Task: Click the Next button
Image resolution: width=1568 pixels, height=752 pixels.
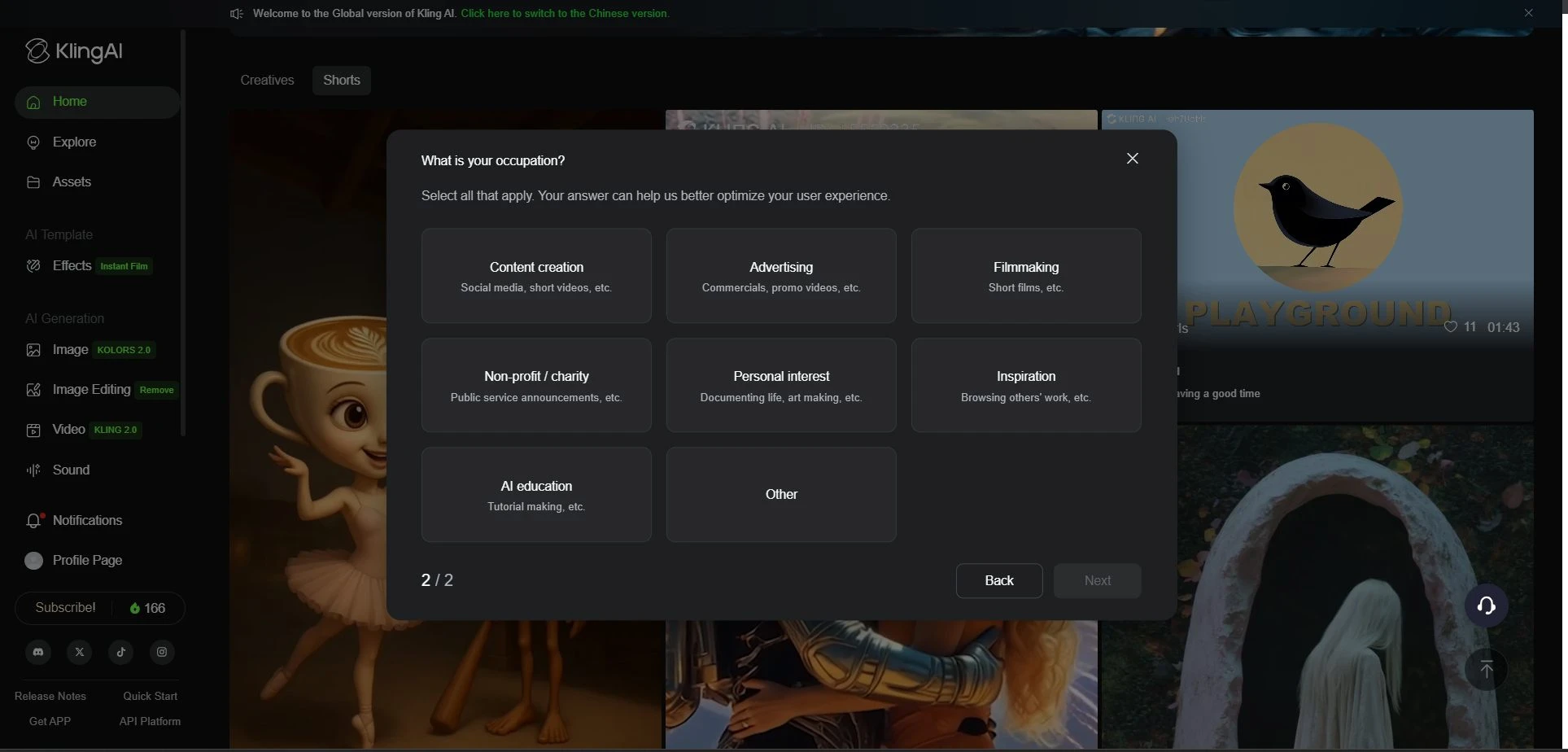Action: tap(1098, 581)
